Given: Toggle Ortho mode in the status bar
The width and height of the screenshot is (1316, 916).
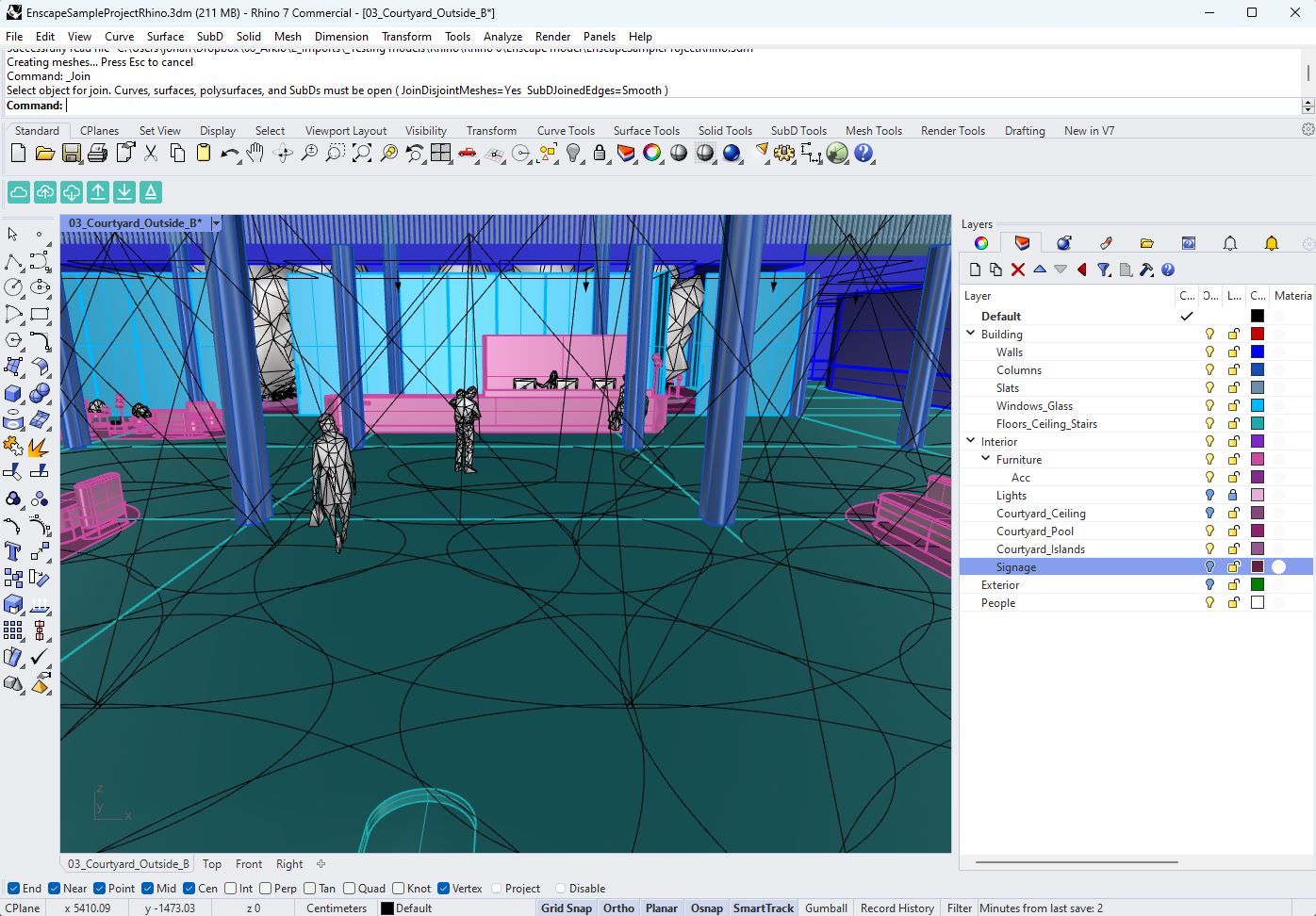Looking at the screenshot, I should point(618,908).
